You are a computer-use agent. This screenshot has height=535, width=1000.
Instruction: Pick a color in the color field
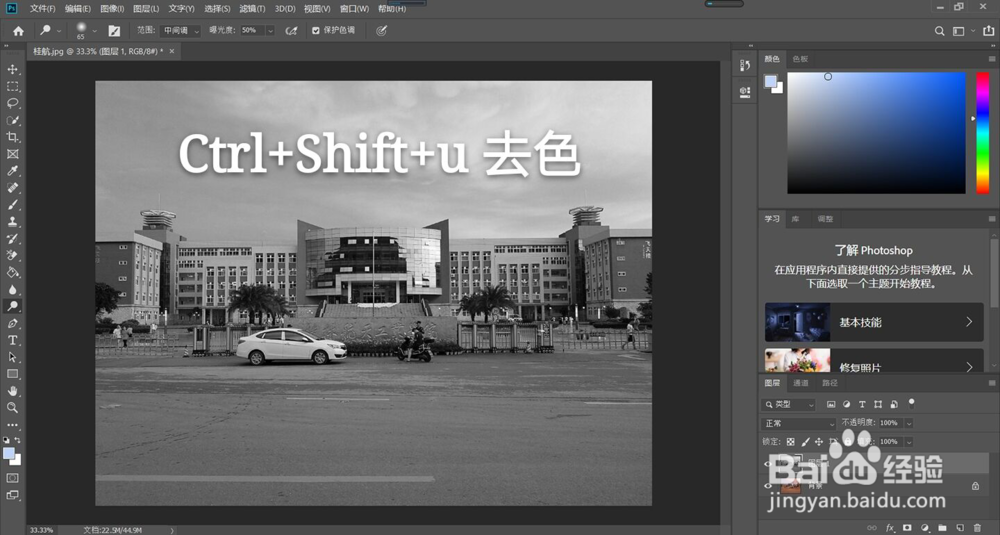point(876,133)
